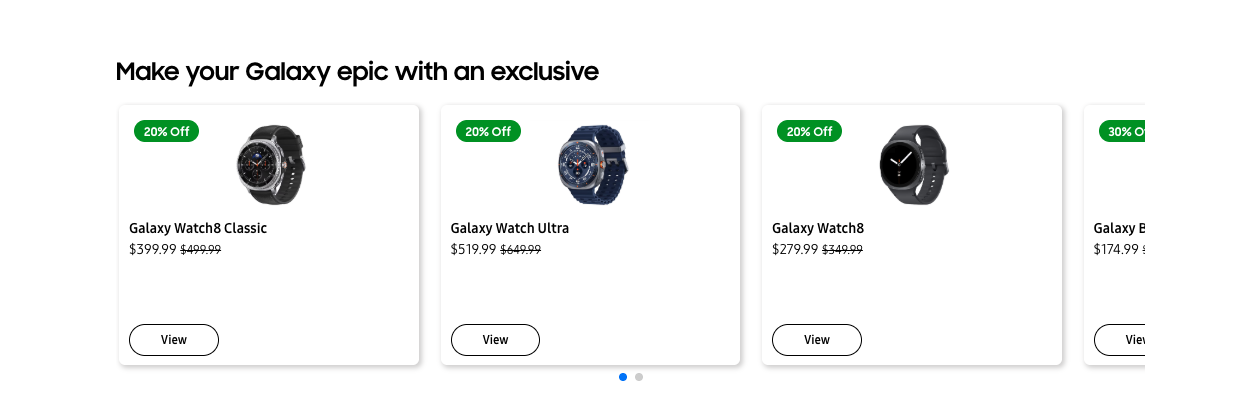Click the 20% Off badge on Galaxy Watch8 card

(x=809, y=131)
